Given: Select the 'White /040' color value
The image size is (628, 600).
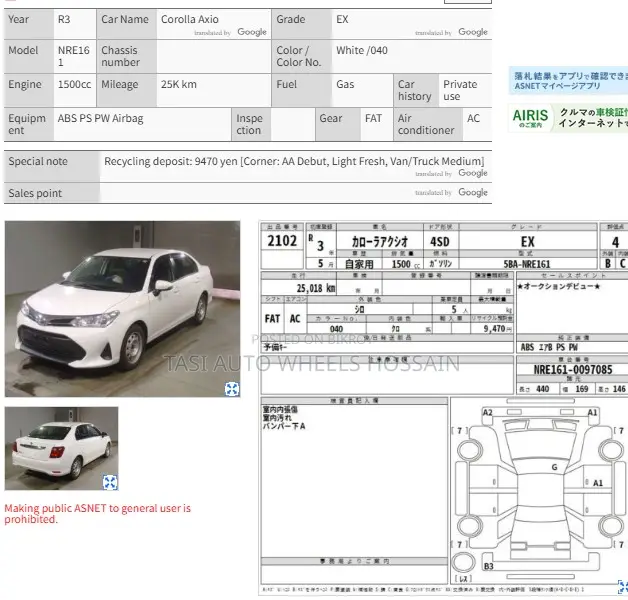Looking at the screenshot, I should (362, 50).
